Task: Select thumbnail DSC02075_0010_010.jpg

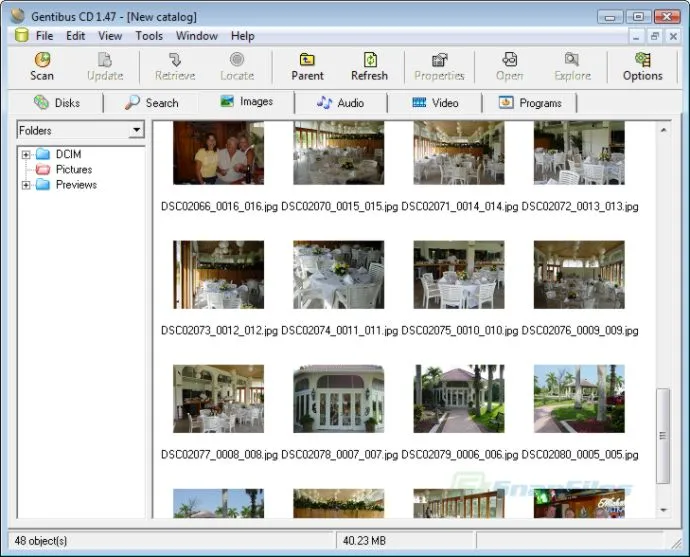Action: 459,275
